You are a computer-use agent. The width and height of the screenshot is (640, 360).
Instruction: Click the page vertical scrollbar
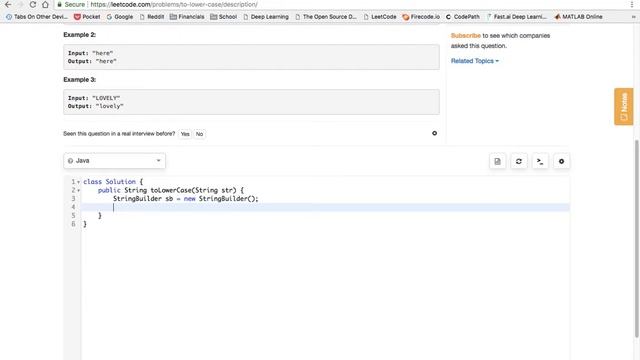(636, 238)
